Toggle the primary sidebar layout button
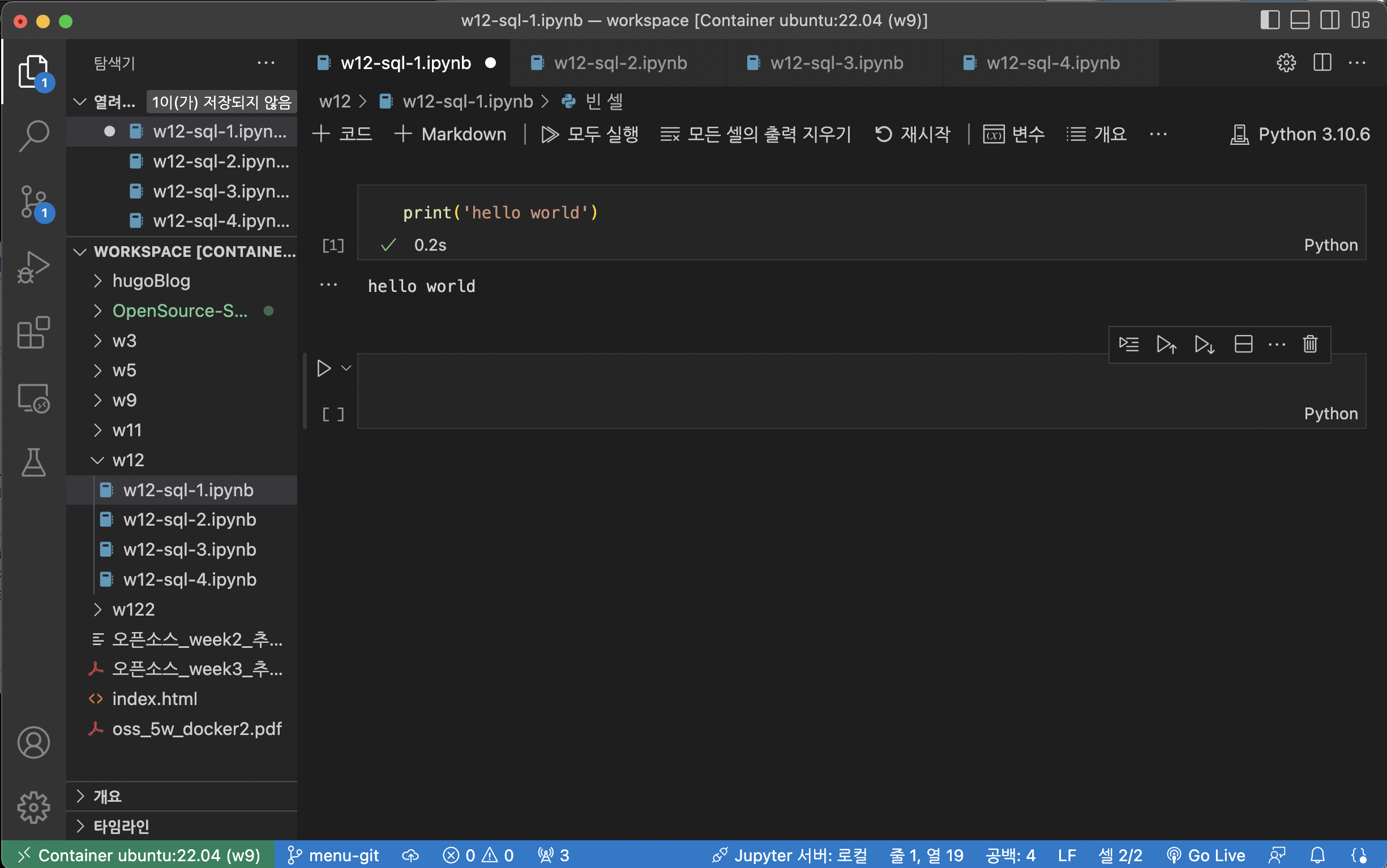Image resolution: width=1387 pixels, height=868 pixels. (x=1269, y=20)
